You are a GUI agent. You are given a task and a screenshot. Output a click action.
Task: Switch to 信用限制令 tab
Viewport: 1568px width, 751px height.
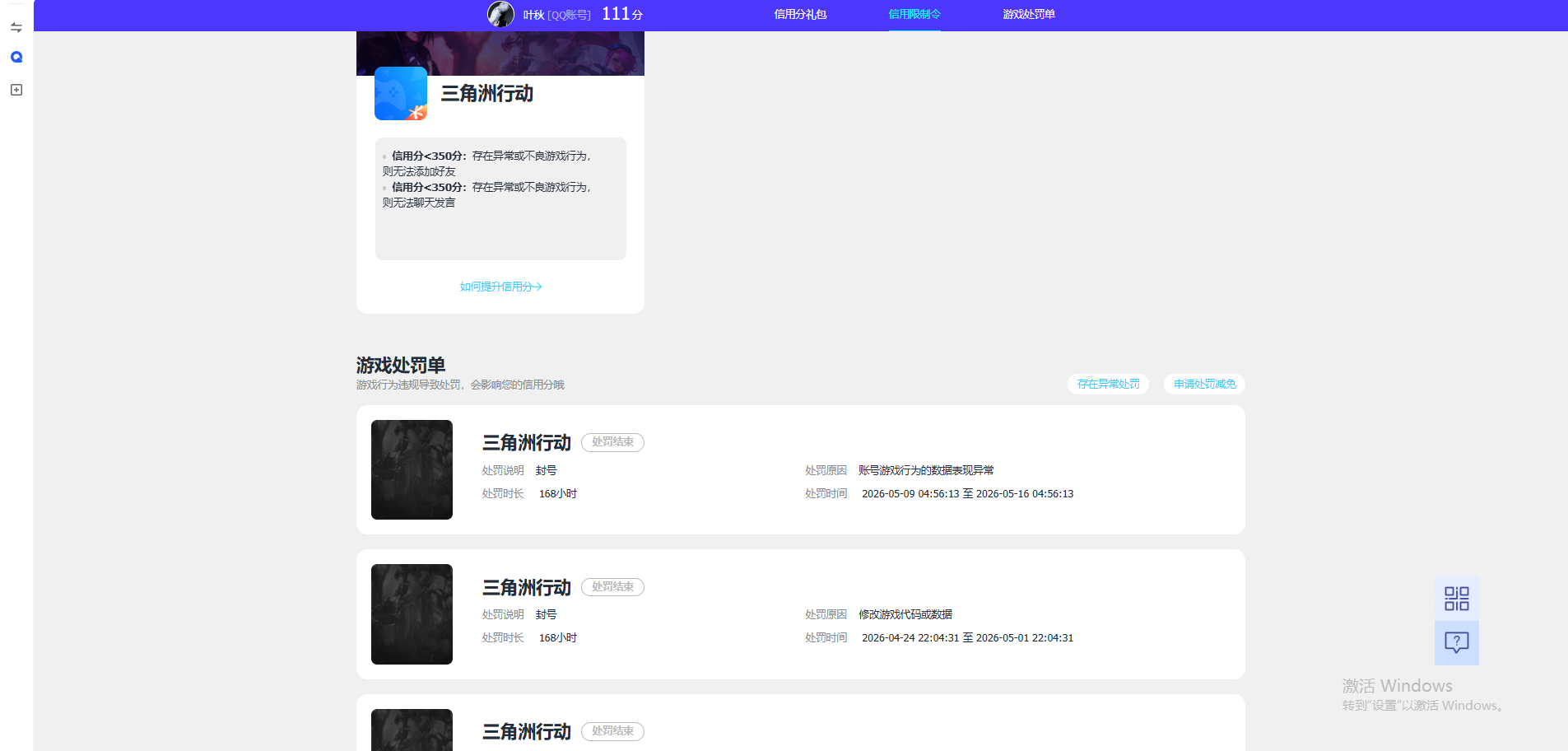click(x=914, y=14)
